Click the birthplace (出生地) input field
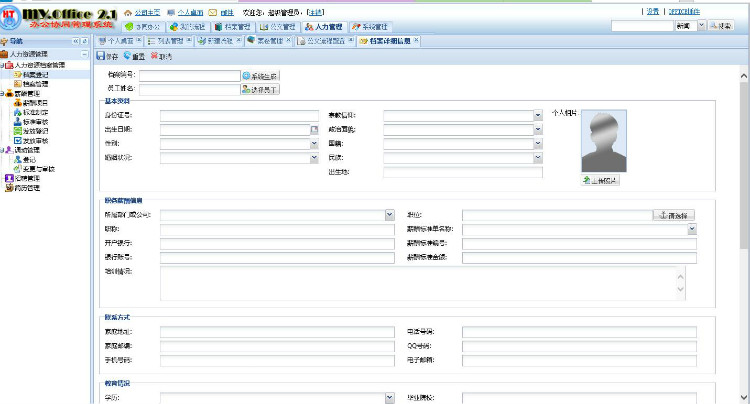The width and height of the screenshot is (750, 404). [x=463, y=172]
